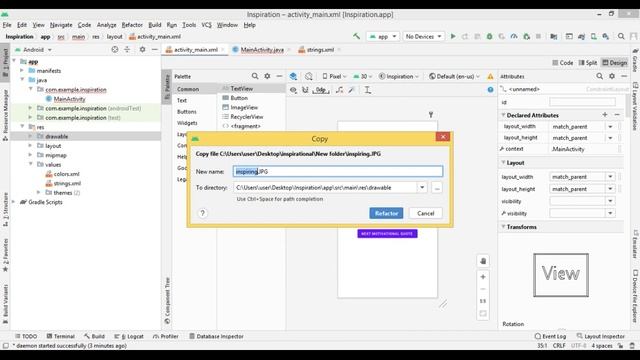Toggle pan hand icon on canvas
The width and height of the screenshot is (640, 360).
point(483,261)
